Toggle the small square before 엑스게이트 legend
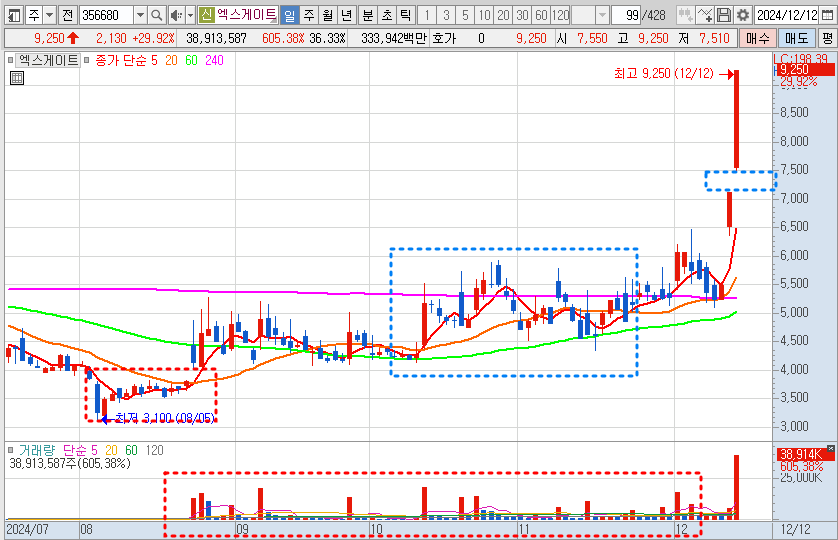 [x=11, y=60]
